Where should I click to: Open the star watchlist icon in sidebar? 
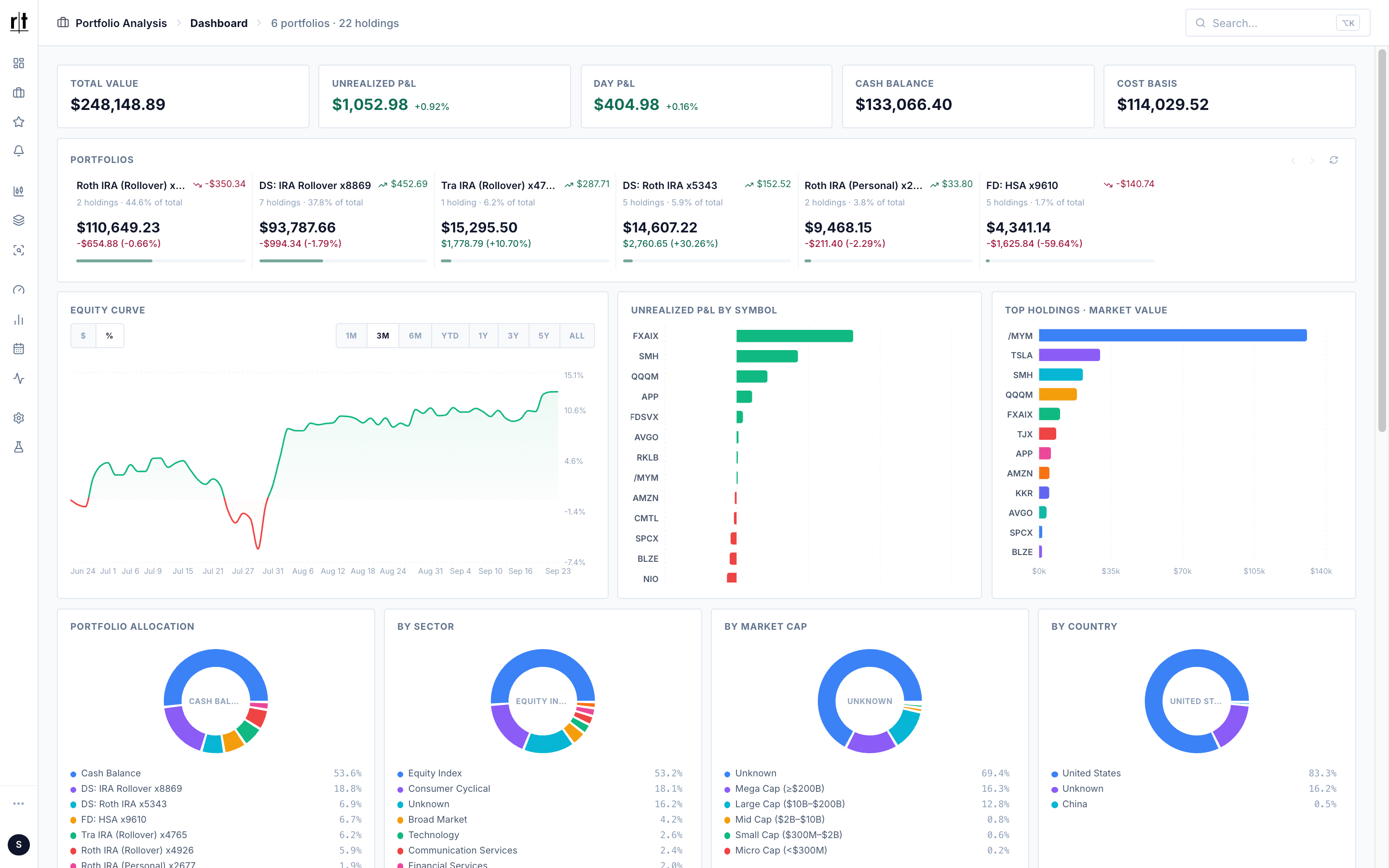pos(19,122)
